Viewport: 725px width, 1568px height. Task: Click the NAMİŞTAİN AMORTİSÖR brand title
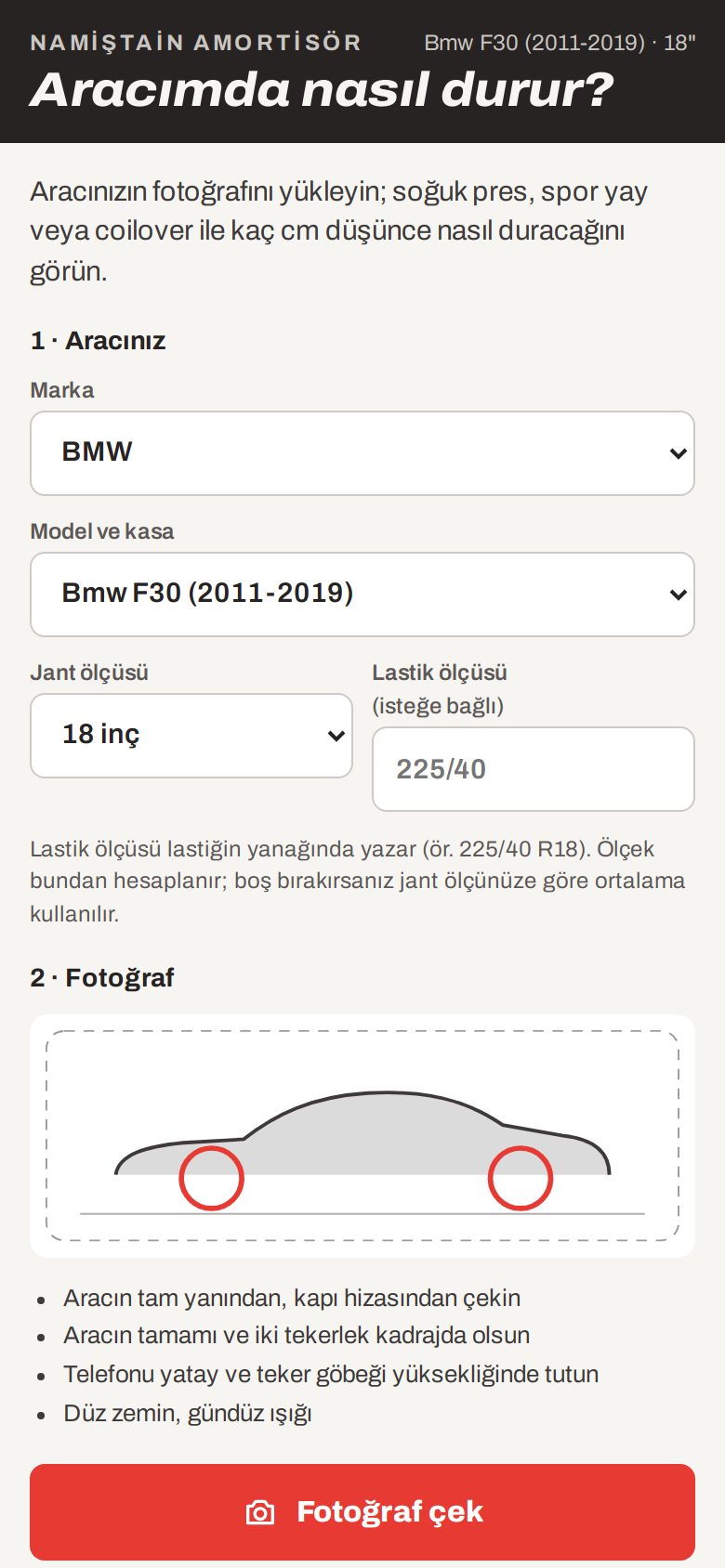click(x=195, y=42)
